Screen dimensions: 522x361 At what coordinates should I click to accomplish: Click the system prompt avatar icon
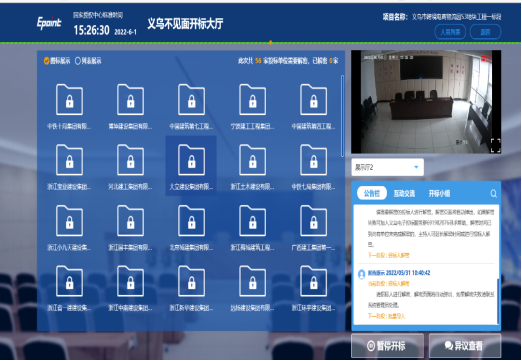[x=362, y=274]
